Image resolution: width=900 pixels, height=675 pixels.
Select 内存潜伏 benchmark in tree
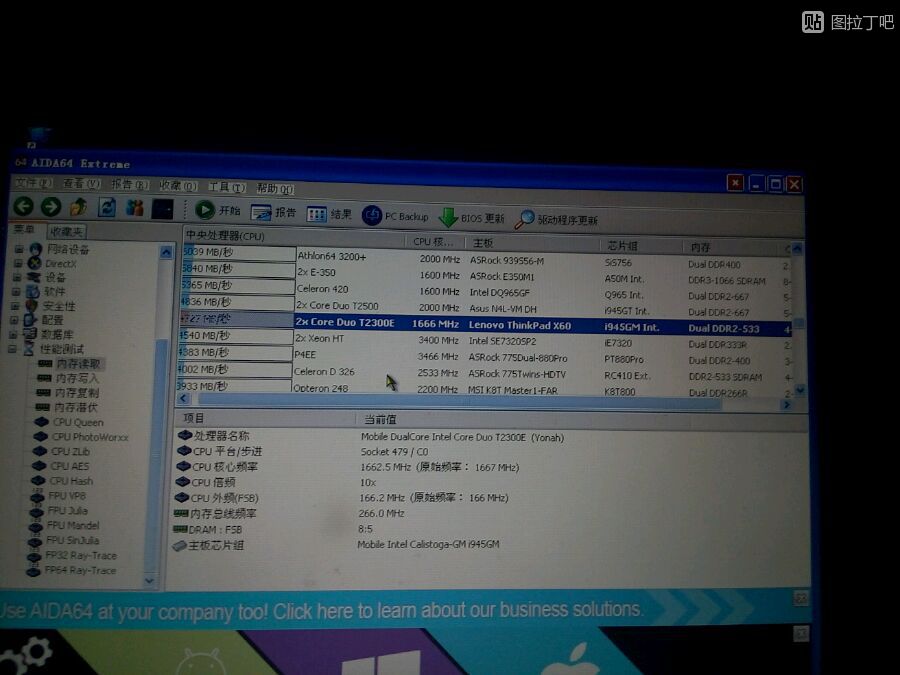coord(75,407)
